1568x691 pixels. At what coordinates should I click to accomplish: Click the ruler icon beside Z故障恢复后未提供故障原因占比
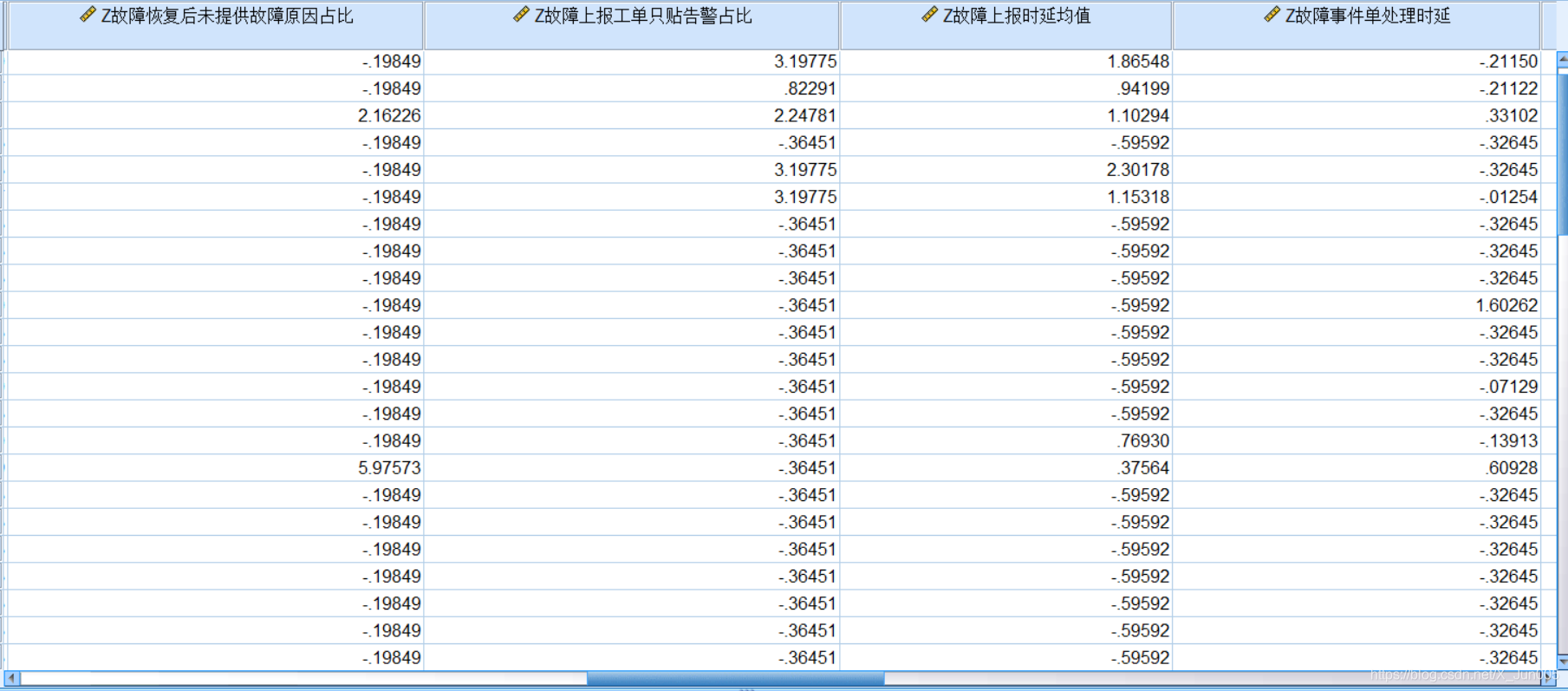pyautogui.click(x=88, y=15)
